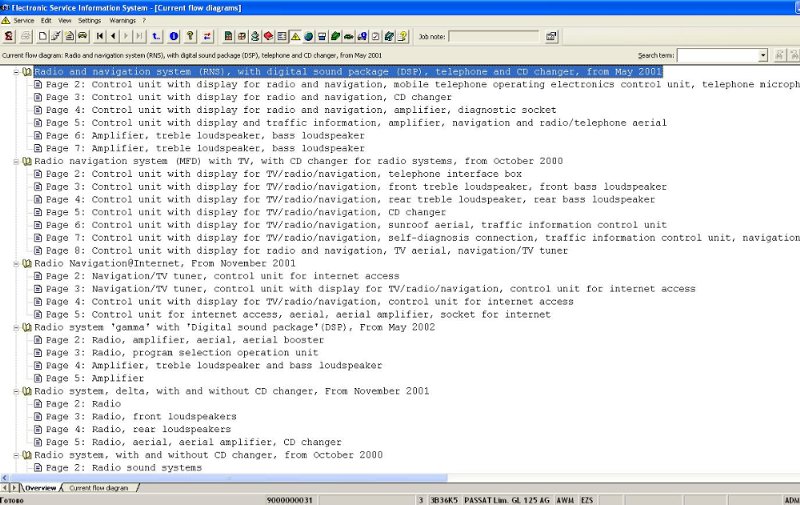Click the checklist document toolbar icon

coord(376,36)
